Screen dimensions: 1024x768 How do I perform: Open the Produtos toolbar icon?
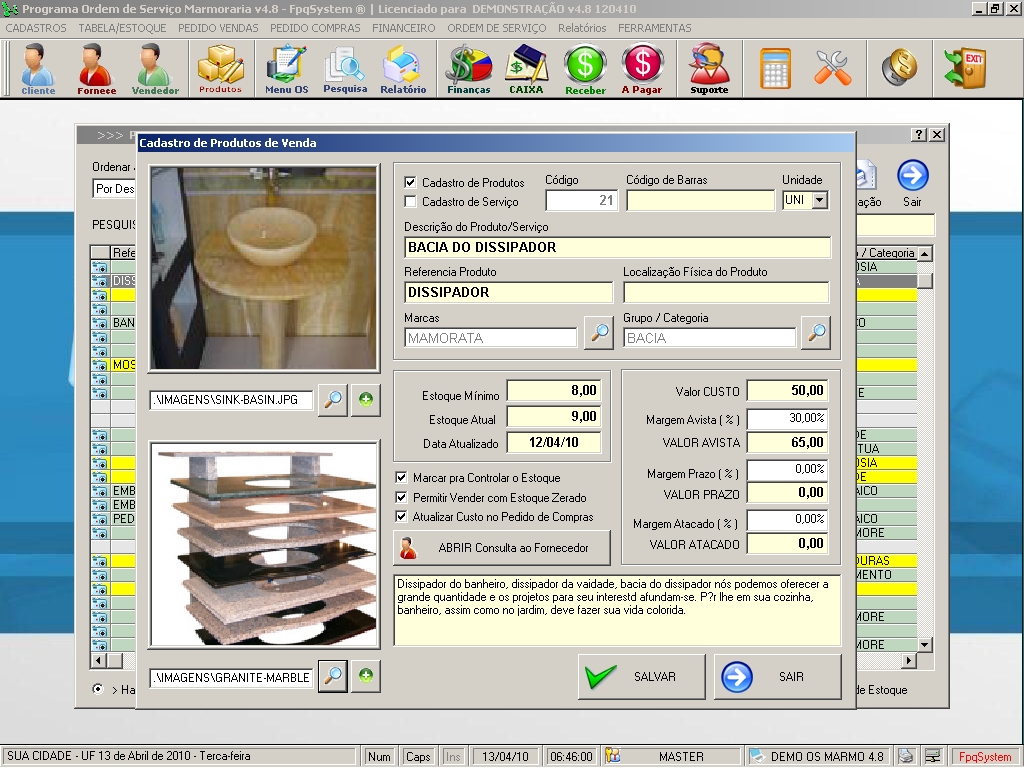[x=220, y=69]
